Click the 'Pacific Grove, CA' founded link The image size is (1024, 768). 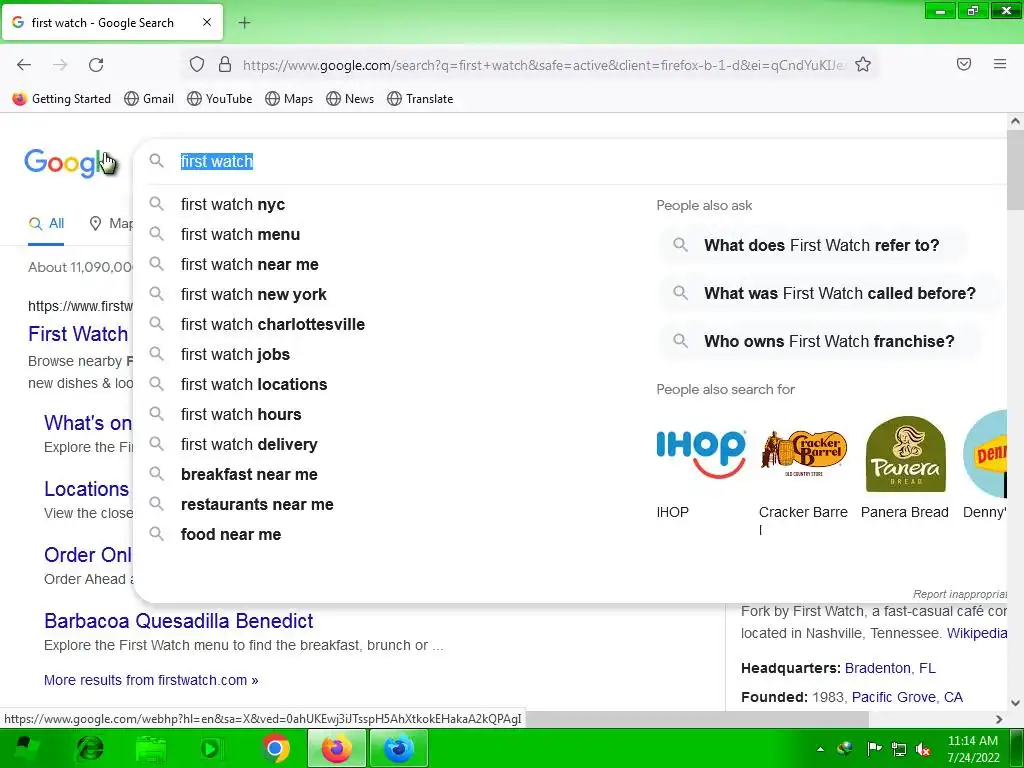[x=907, y=697]
